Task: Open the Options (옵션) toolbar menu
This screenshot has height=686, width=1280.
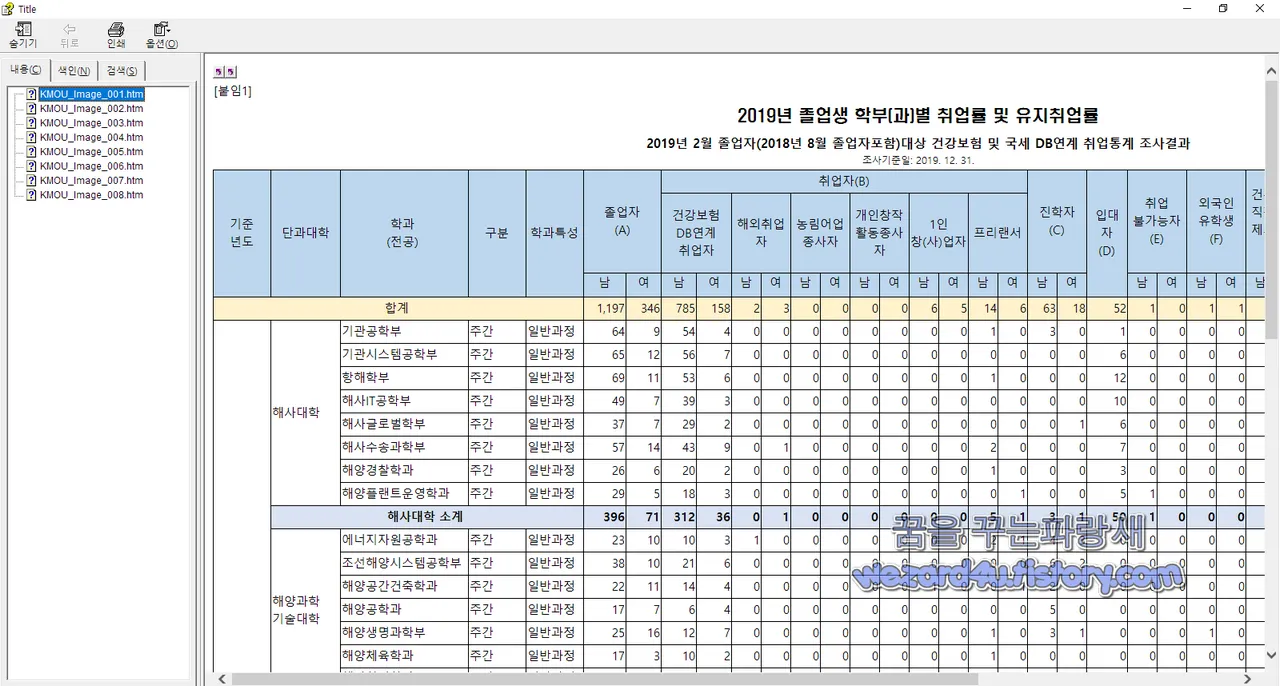Action: (x=162, y=35)
